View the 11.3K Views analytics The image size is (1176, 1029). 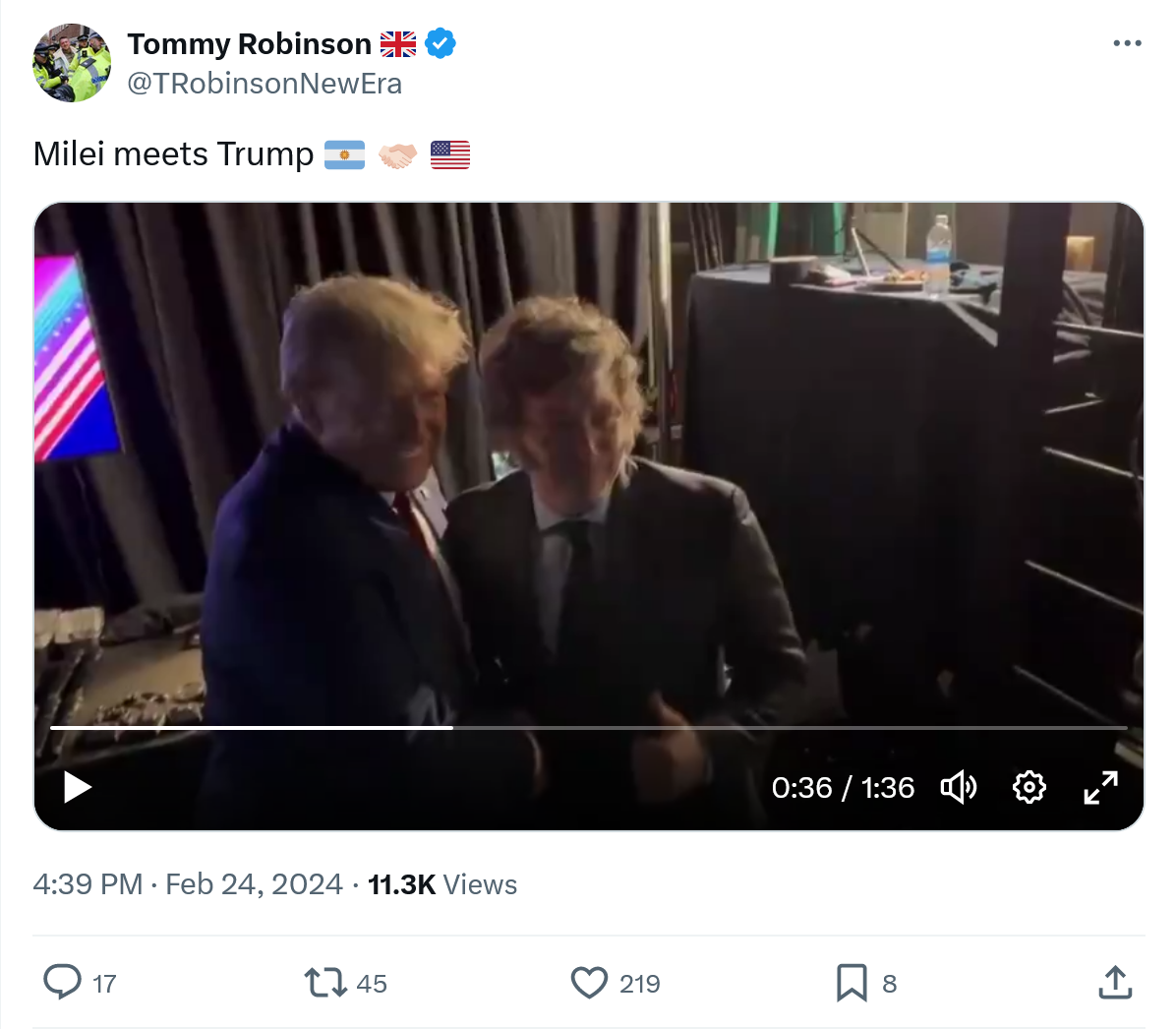tap(442, 884)
